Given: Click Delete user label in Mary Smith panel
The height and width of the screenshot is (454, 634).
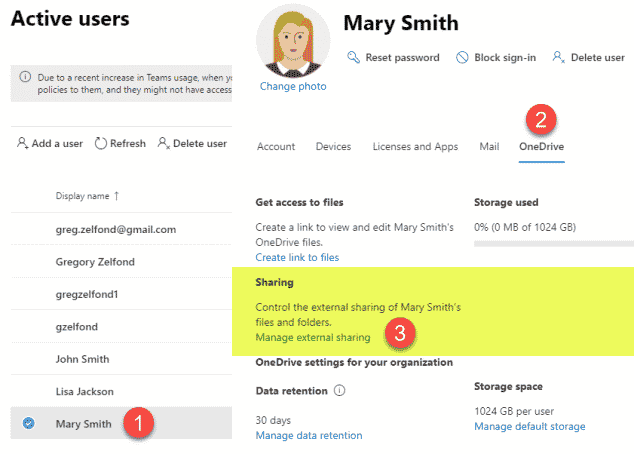Looking at the screenshot, I should click(598, 58).
